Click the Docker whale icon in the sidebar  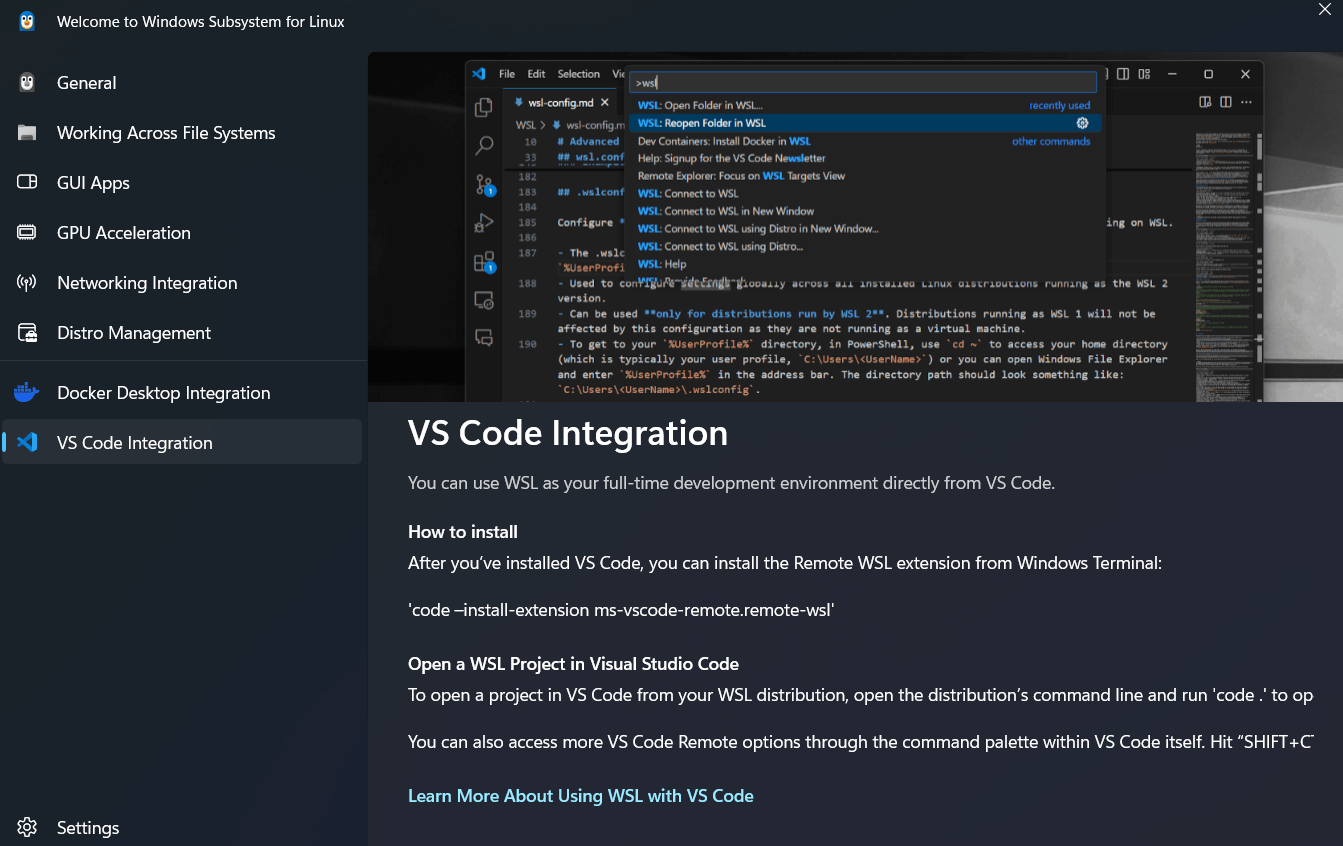coord(27,393)
